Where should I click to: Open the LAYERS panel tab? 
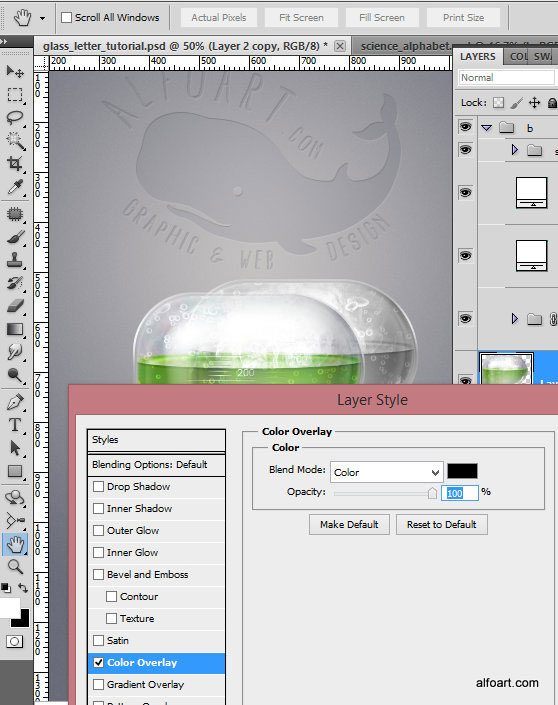[x=478, y=57]
